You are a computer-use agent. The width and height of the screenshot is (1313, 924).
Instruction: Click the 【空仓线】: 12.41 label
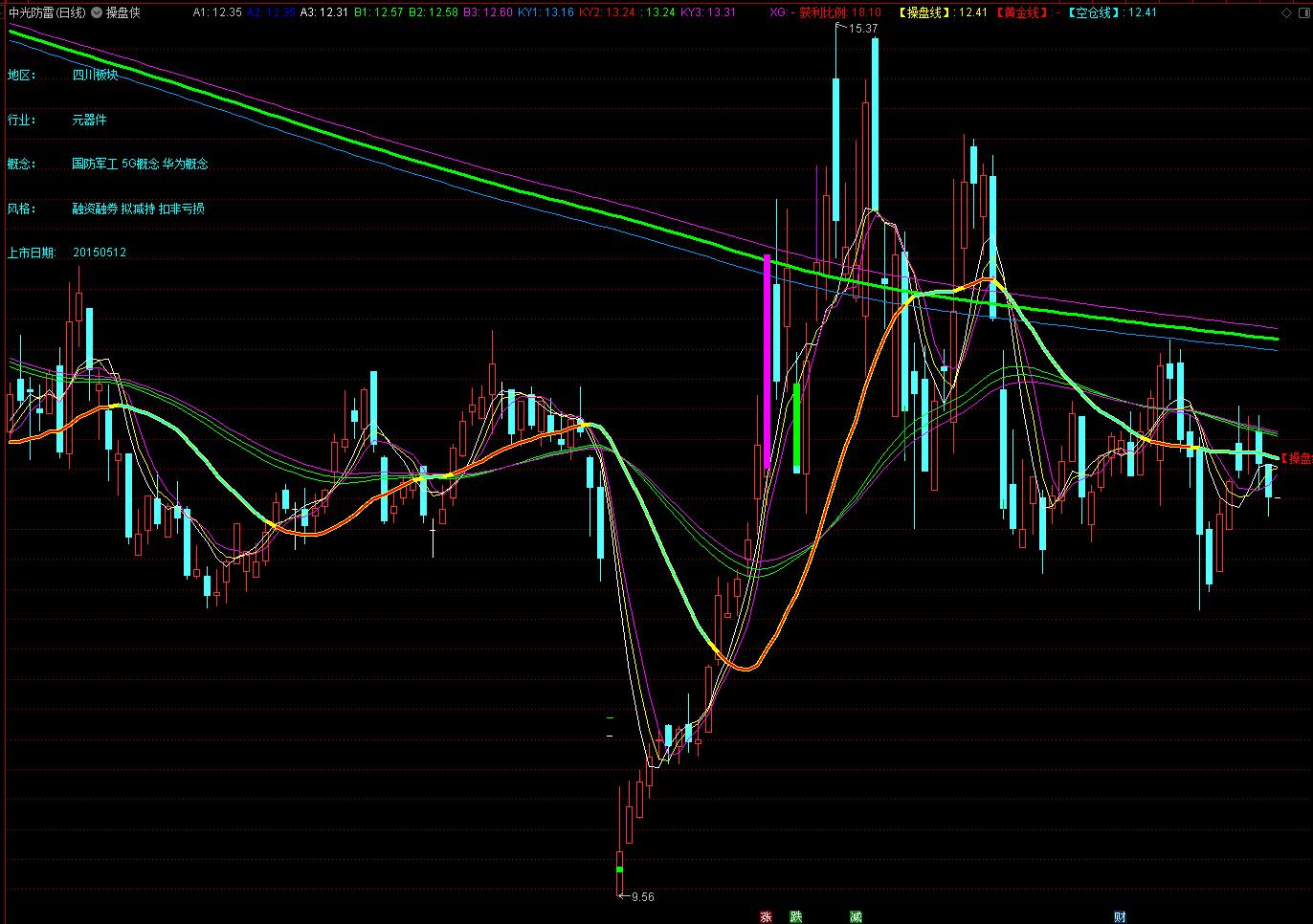point(1112,12)
